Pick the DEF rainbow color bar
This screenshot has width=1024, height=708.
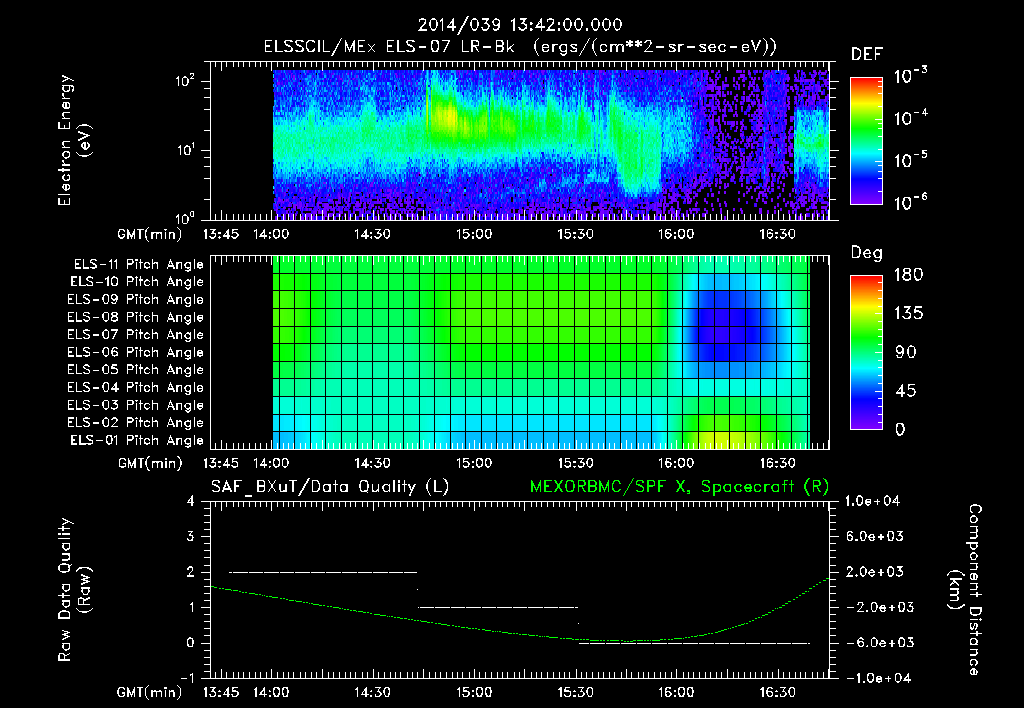[866, 141]
